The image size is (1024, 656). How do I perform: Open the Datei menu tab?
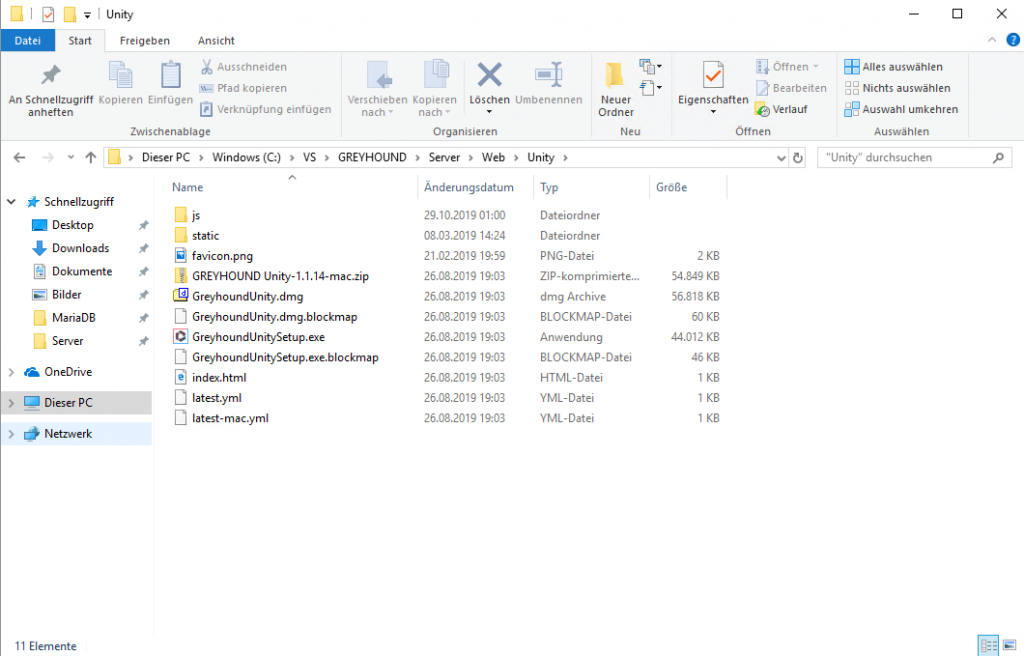pyautogui.click(x=27, y=41)
